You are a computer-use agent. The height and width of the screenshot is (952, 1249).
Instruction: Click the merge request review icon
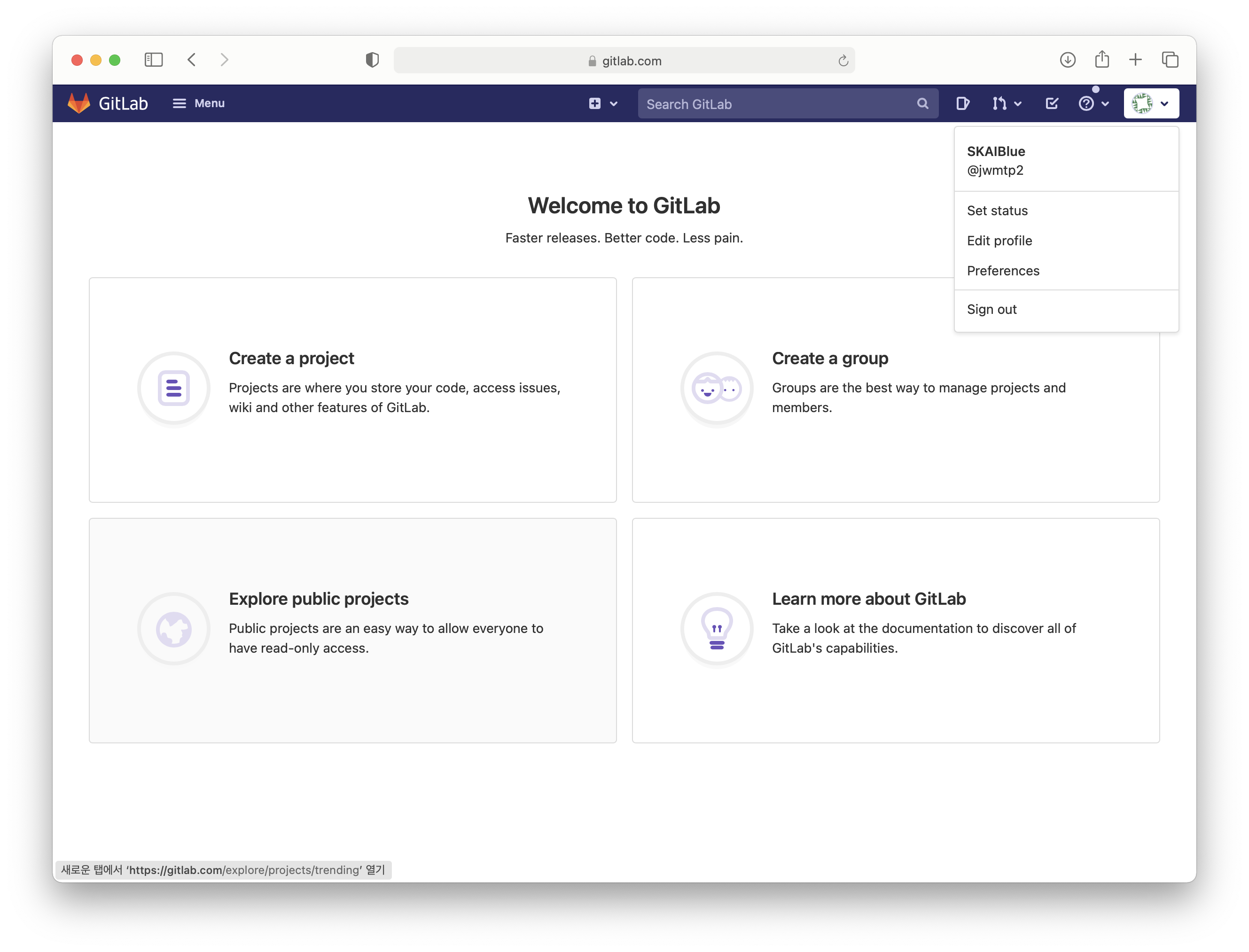pos(1001,103)
